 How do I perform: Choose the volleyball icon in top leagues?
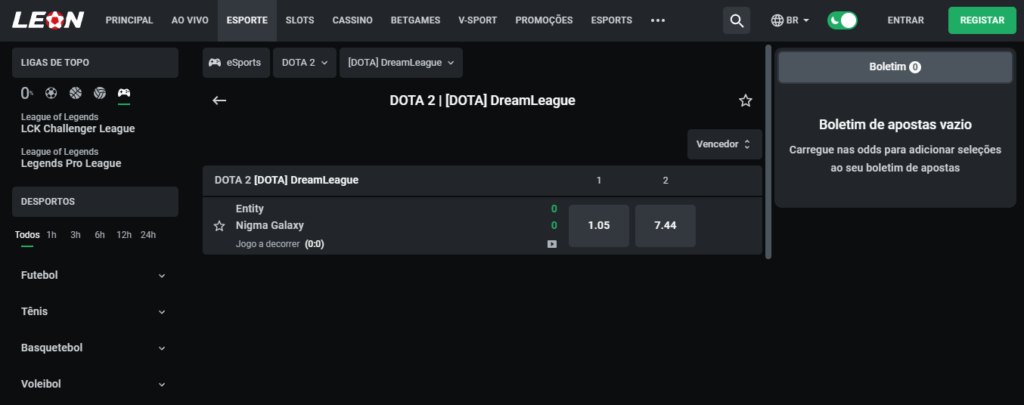[99, 94]
